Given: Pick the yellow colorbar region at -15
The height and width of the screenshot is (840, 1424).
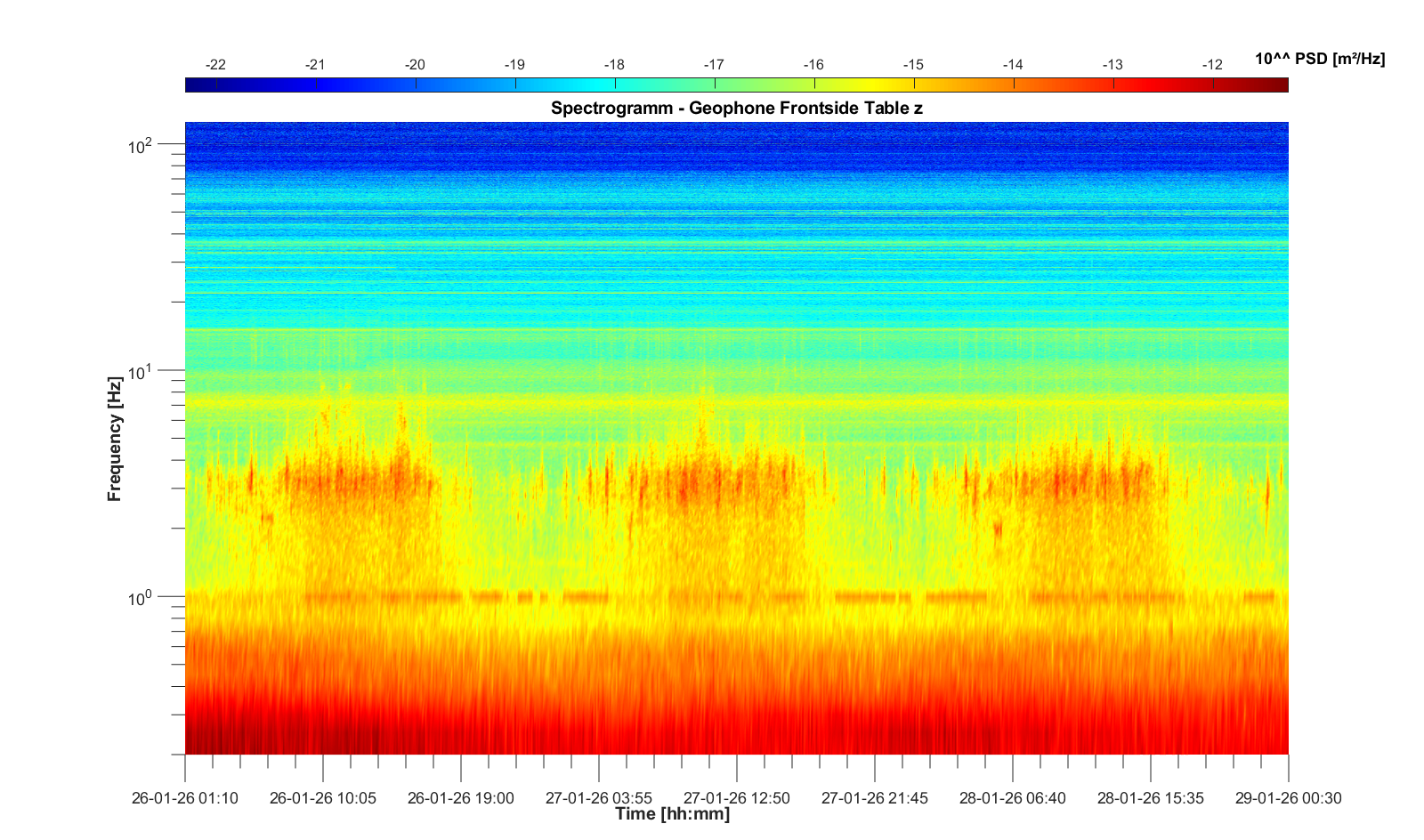Looking at the screenshot, I should 914,85.
